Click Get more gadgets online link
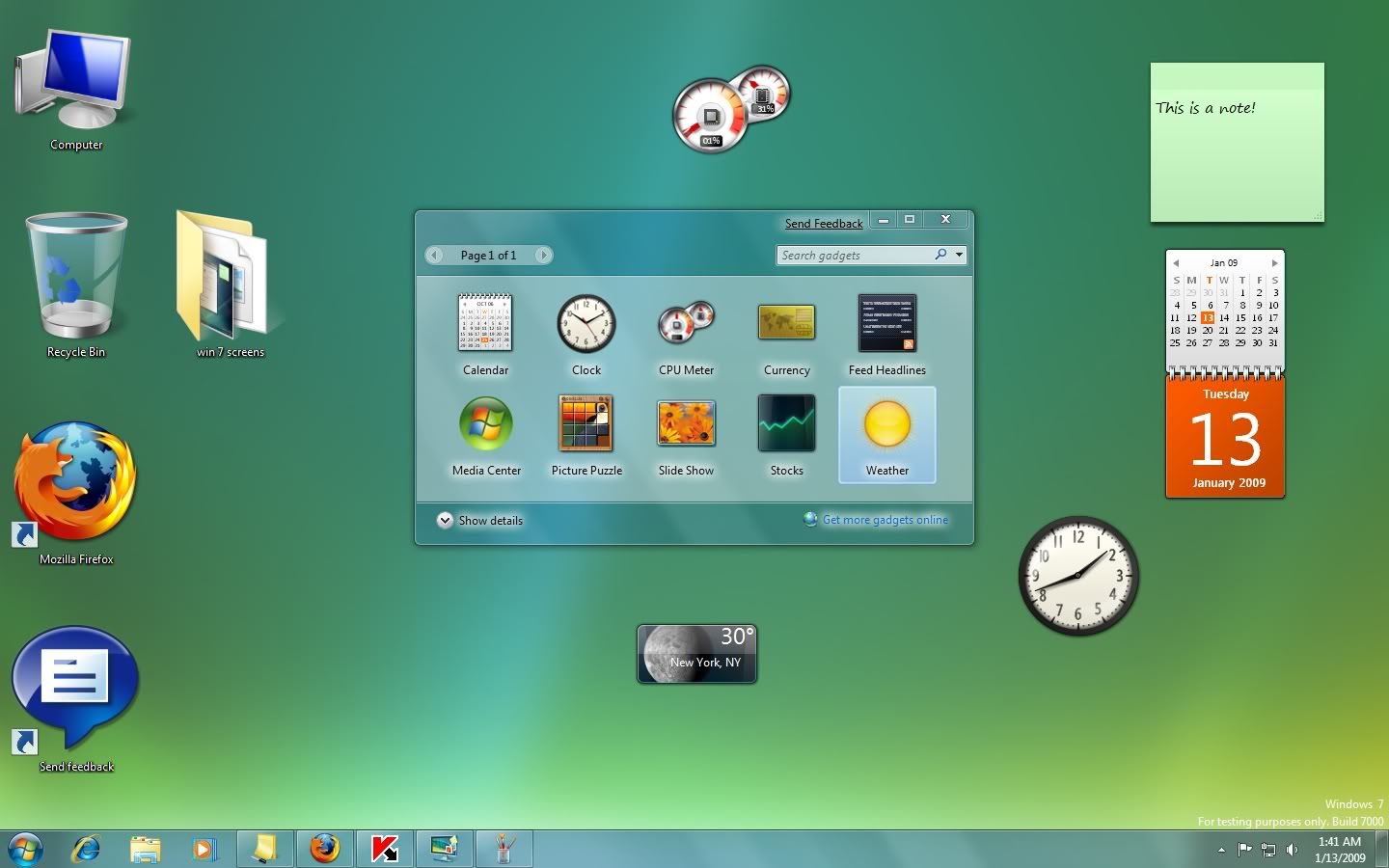The height and width of the screenshot is (868, 1389). (885, 520)
